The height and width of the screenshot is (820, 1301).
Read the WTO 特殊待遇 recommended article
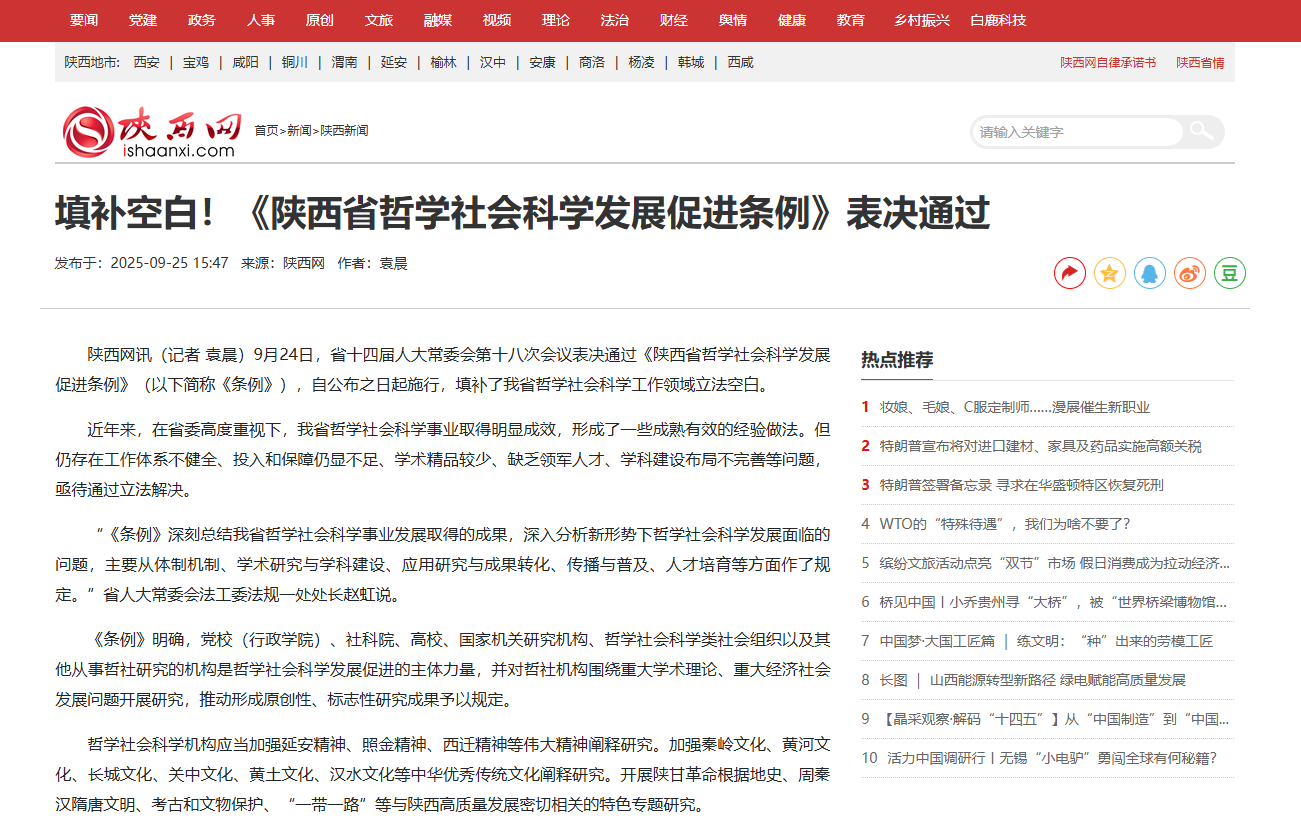(1004, 524)
